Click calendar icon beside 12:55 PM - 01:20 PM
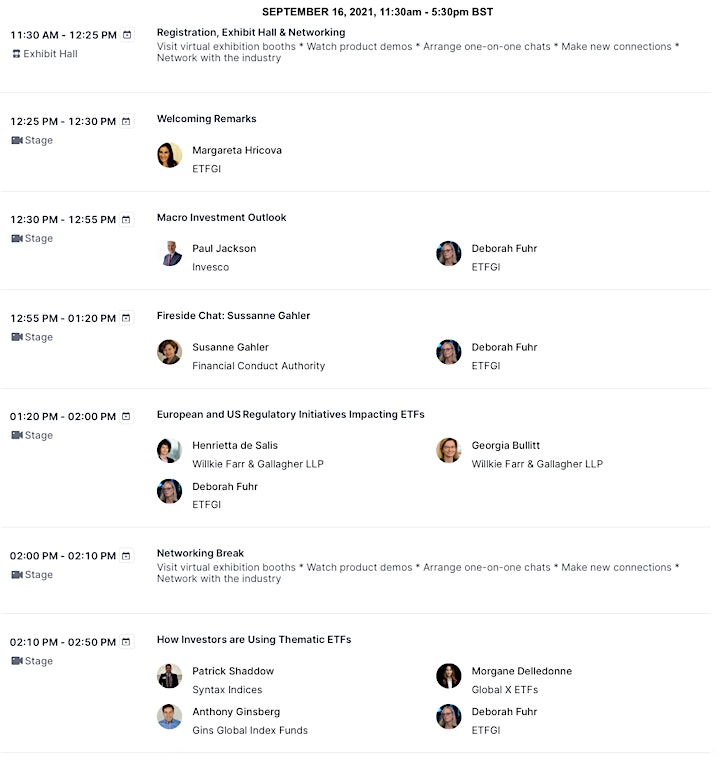Image resolution: width=720 pixels, height=757 pixels. click(126, 318)
